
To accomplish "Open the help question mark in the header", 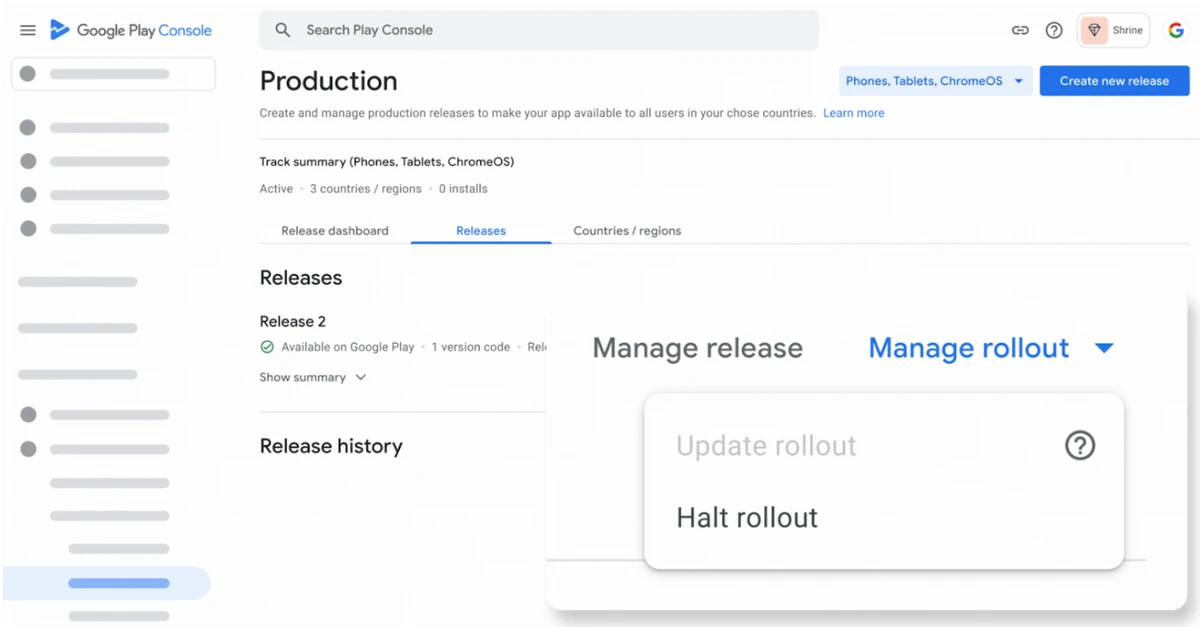I will point(1054,30).
